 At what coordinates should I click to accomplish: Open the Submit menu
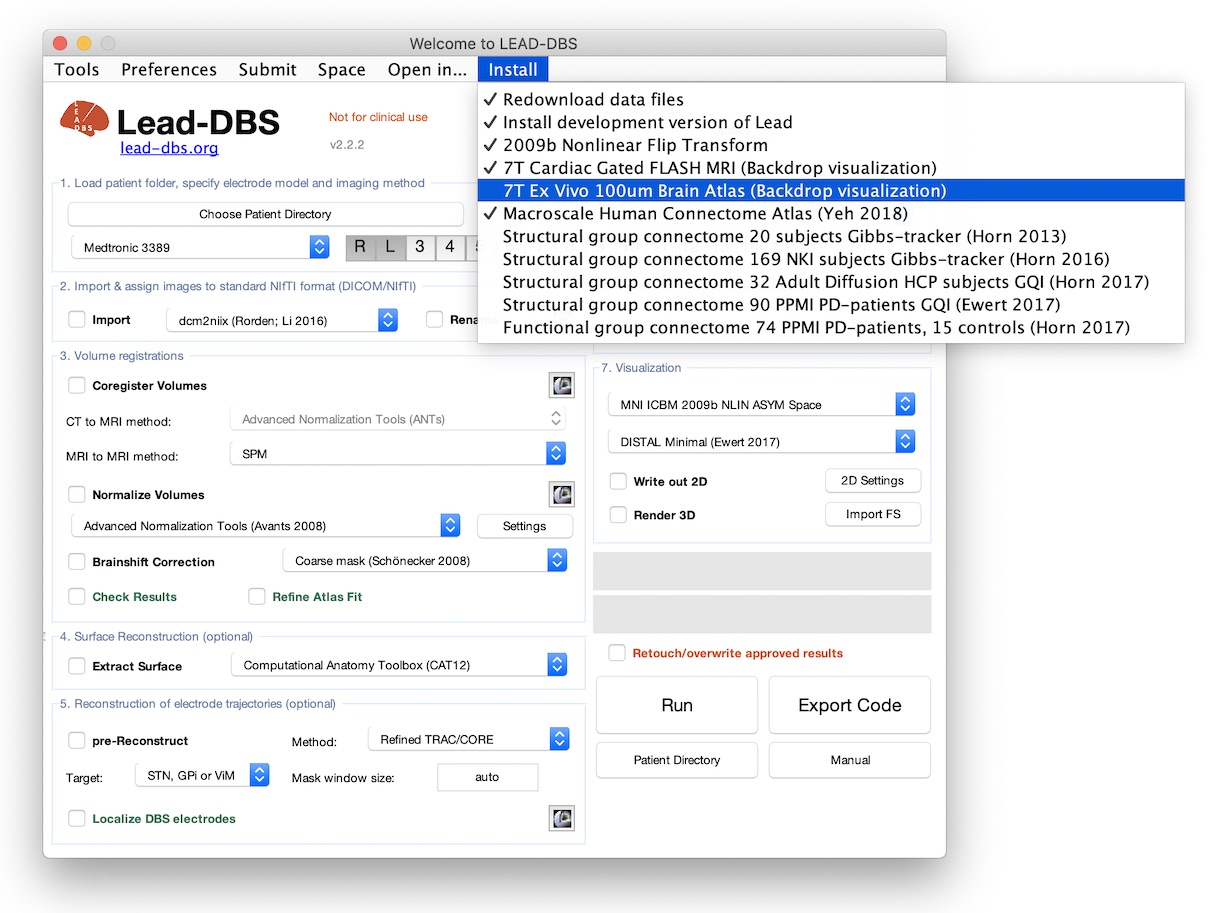click(267, 69)
